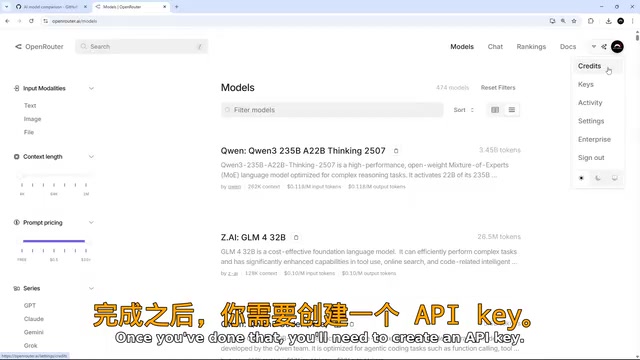Open the browser tab list dropdown
The height and width of the screenshot is (360, 640).
tap(6, 7)
